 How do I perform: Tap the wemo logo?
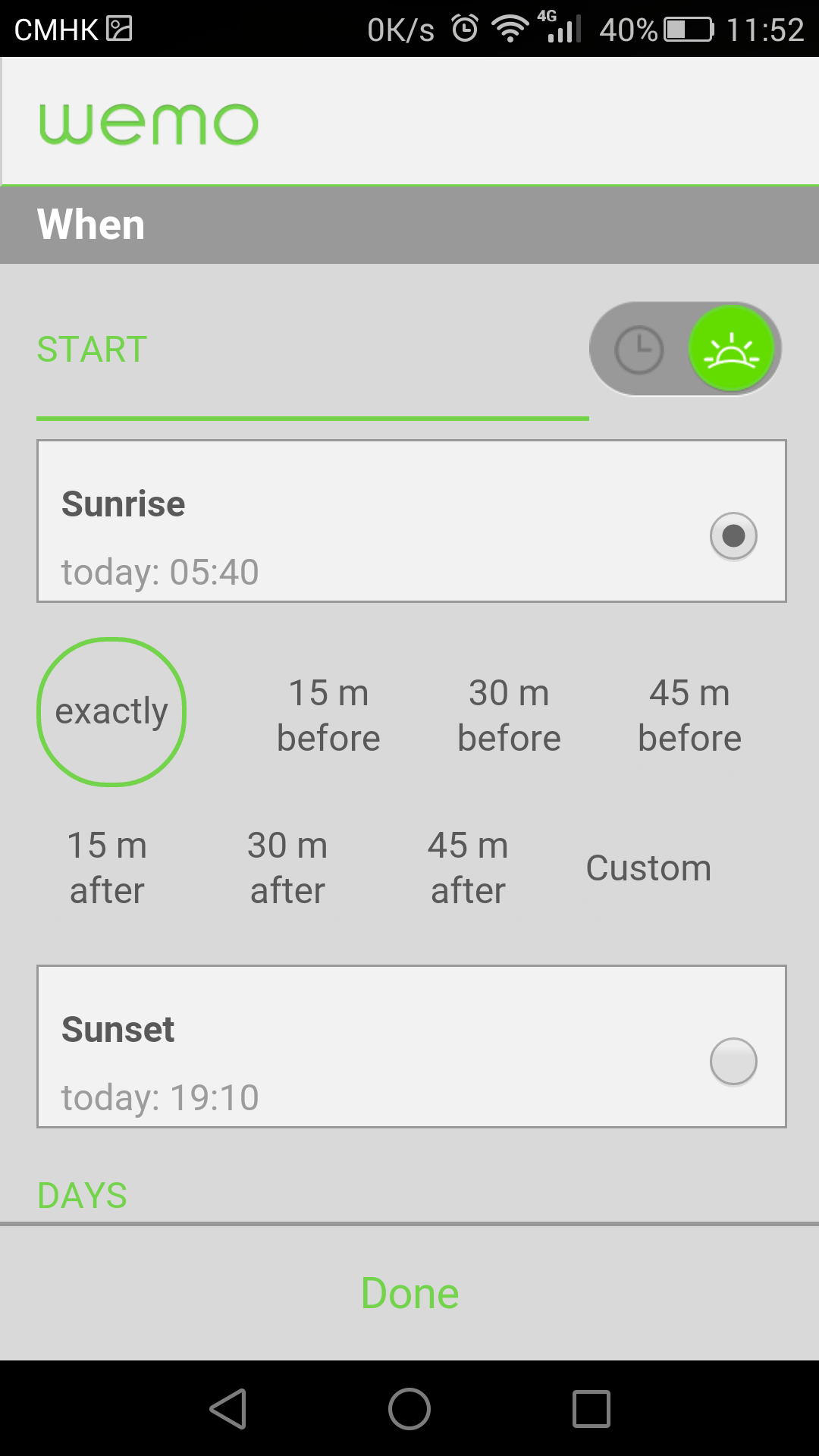(x=149, y=124)
